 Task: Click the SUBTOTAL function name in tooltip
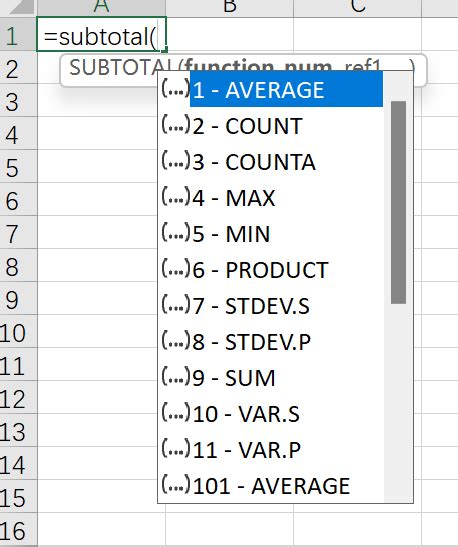(x=122, y=67)
